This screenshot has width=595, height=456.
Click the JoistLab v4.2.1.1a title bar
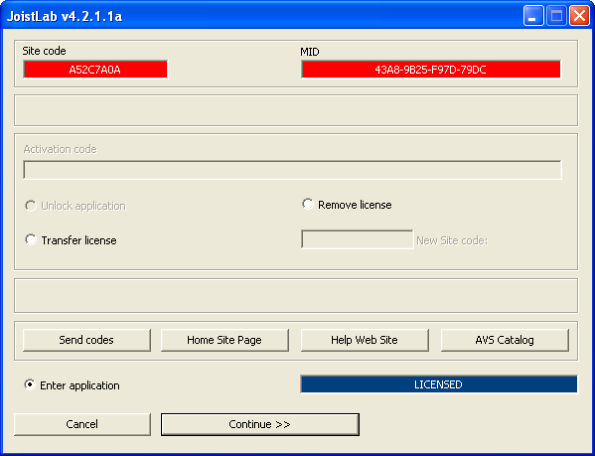coord(262,16)
